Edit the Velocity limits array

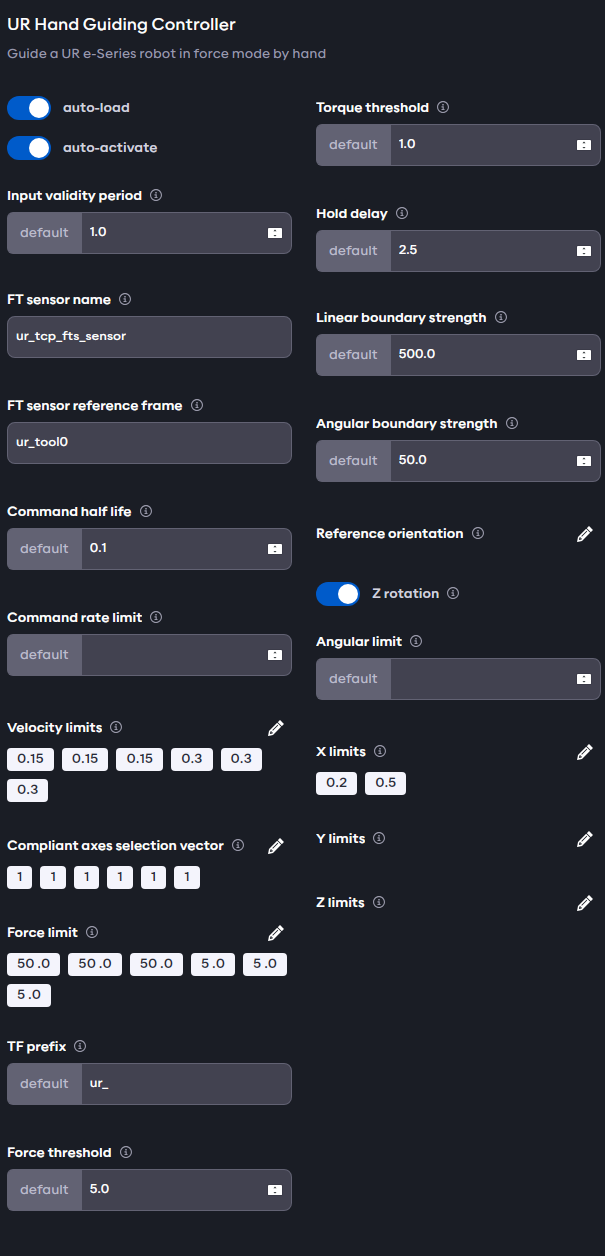tap(276, 728)
